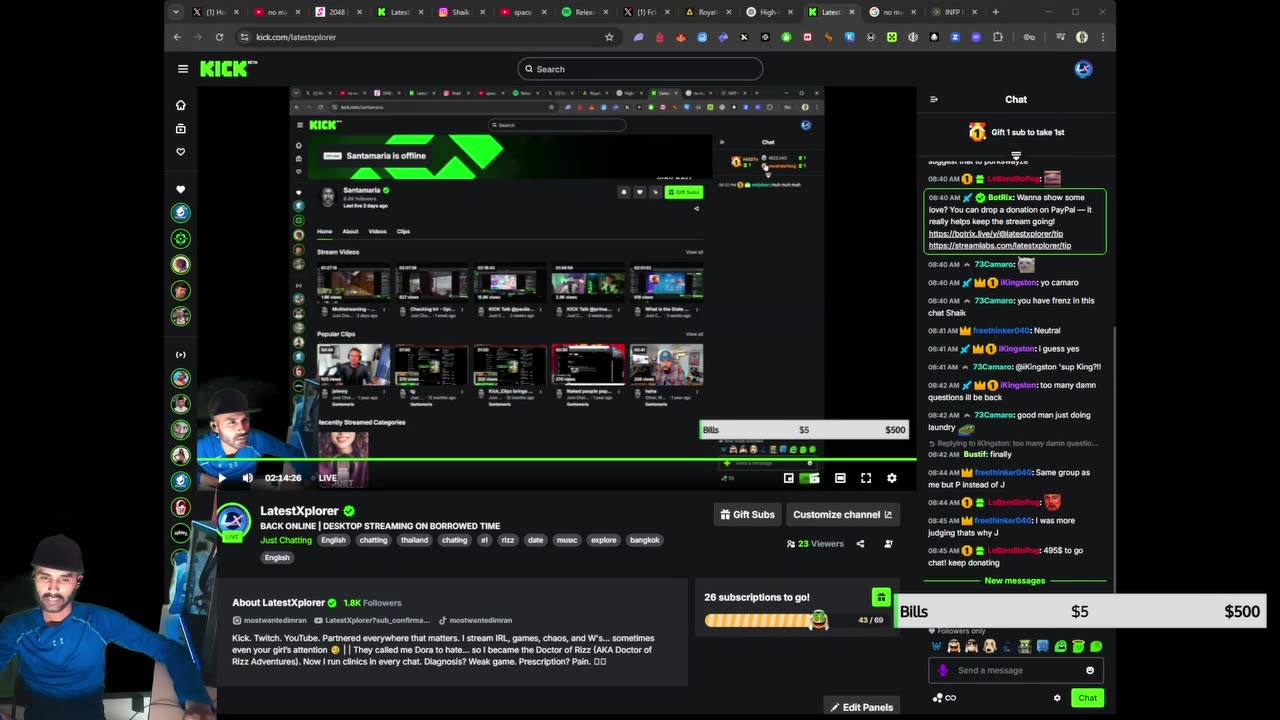Select the music tag
The width and height of the screenshot is (1280, 720).
click(567, 540)
